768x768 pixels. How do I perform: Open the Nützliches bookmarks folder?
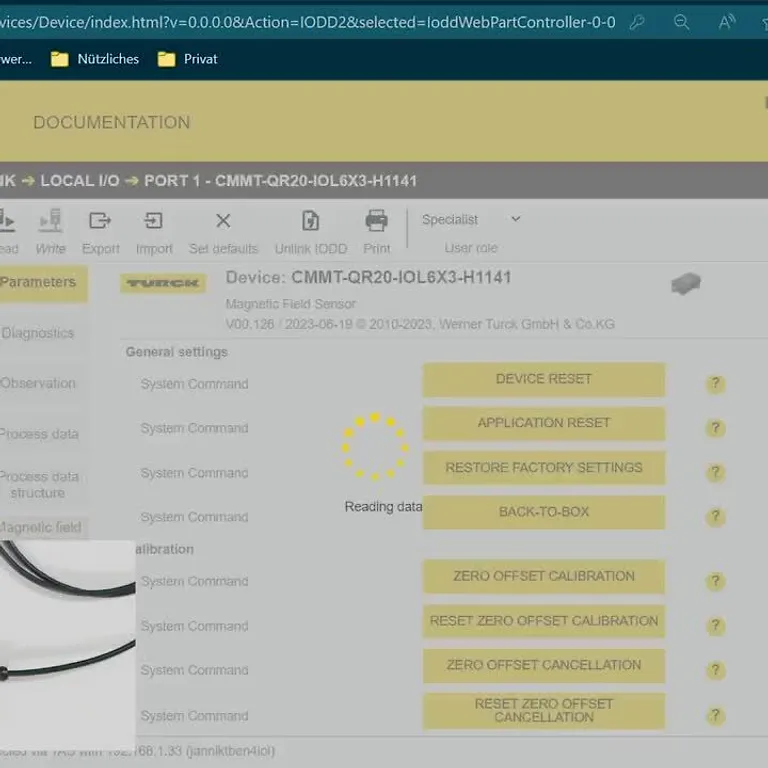pyautogui.click(x=95, y=59)
